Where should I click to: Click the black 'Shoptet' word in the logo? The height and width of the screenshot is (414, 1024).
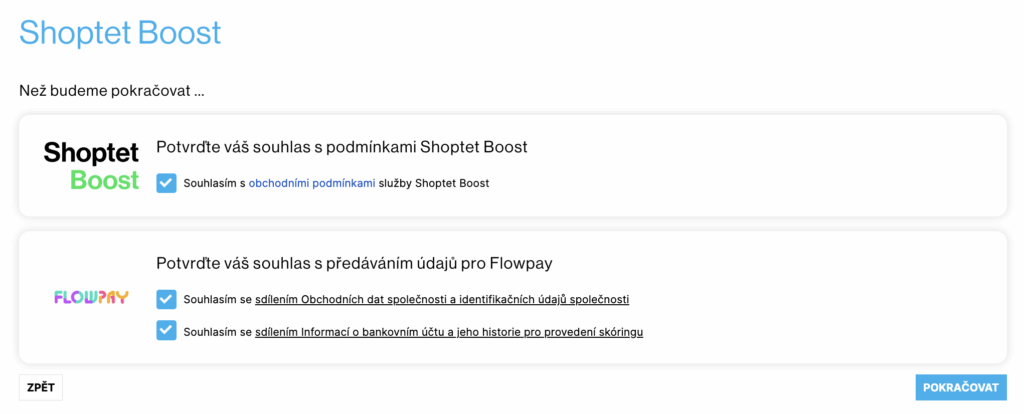[91, 153]
